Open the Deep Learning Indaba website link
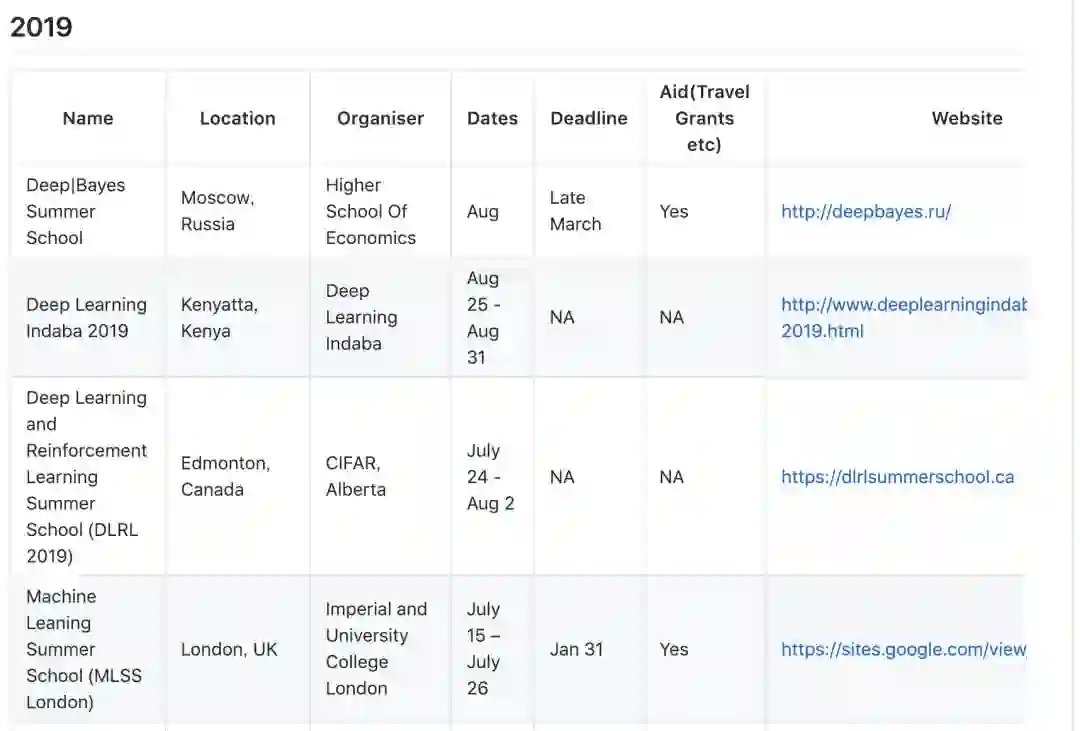The width and height of the screenshot is (1080, 731). coord(903,317)
